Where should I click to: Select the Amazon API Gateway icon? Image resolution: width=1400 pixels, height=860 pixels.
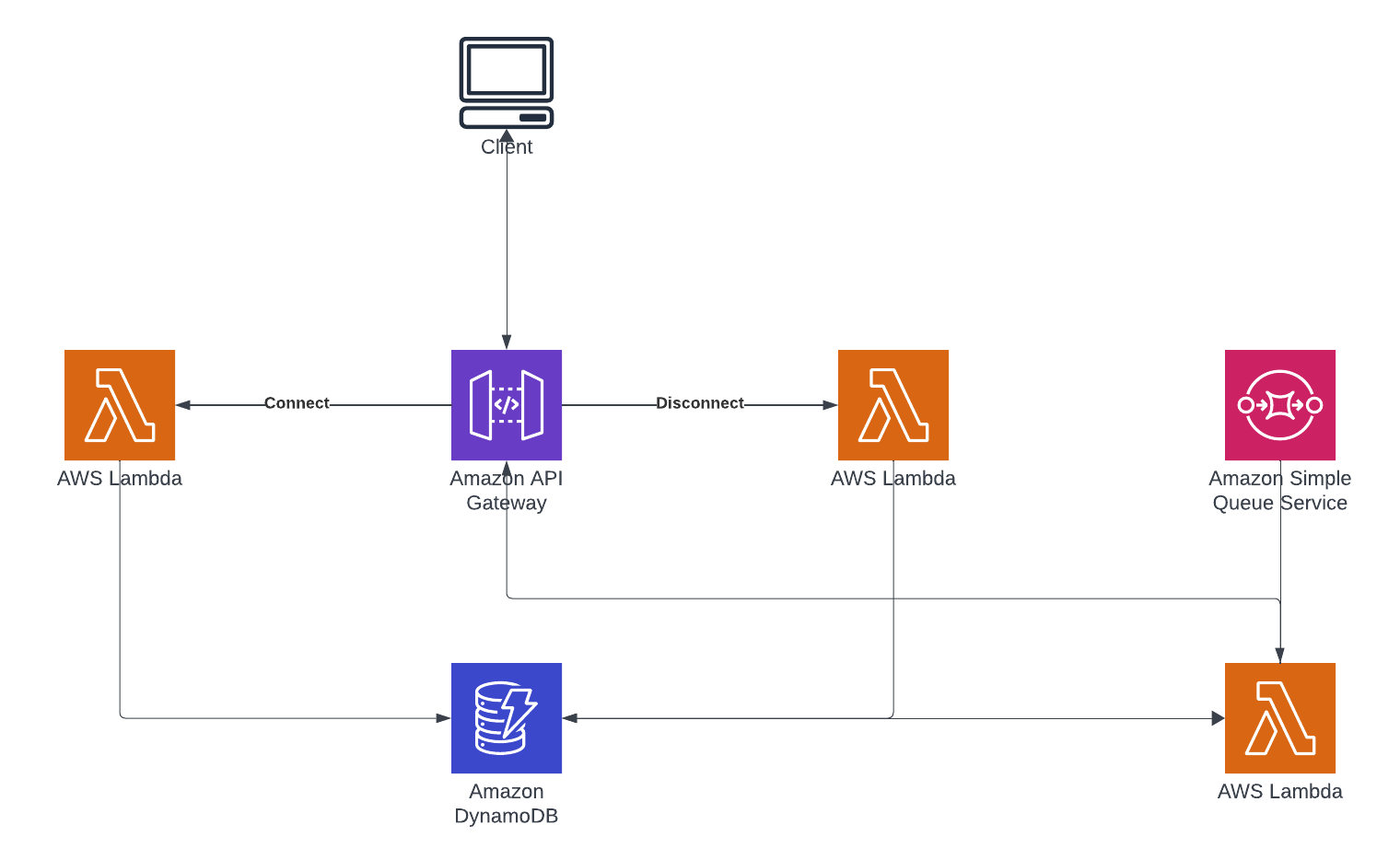(507, 405)
